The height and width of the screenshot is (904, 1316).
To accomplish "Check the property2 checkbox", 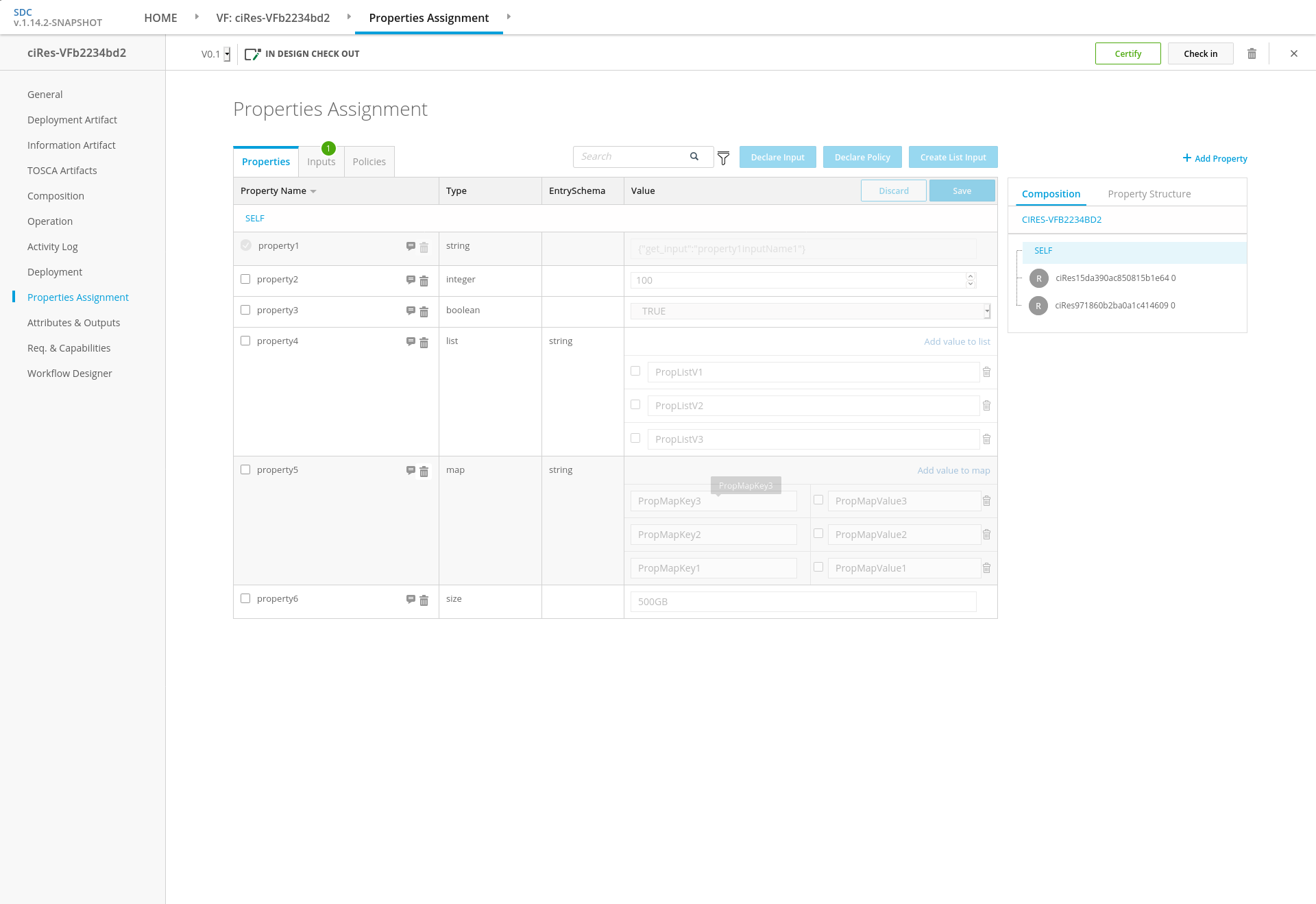I will pyautogui.click(x=245, y=279).
